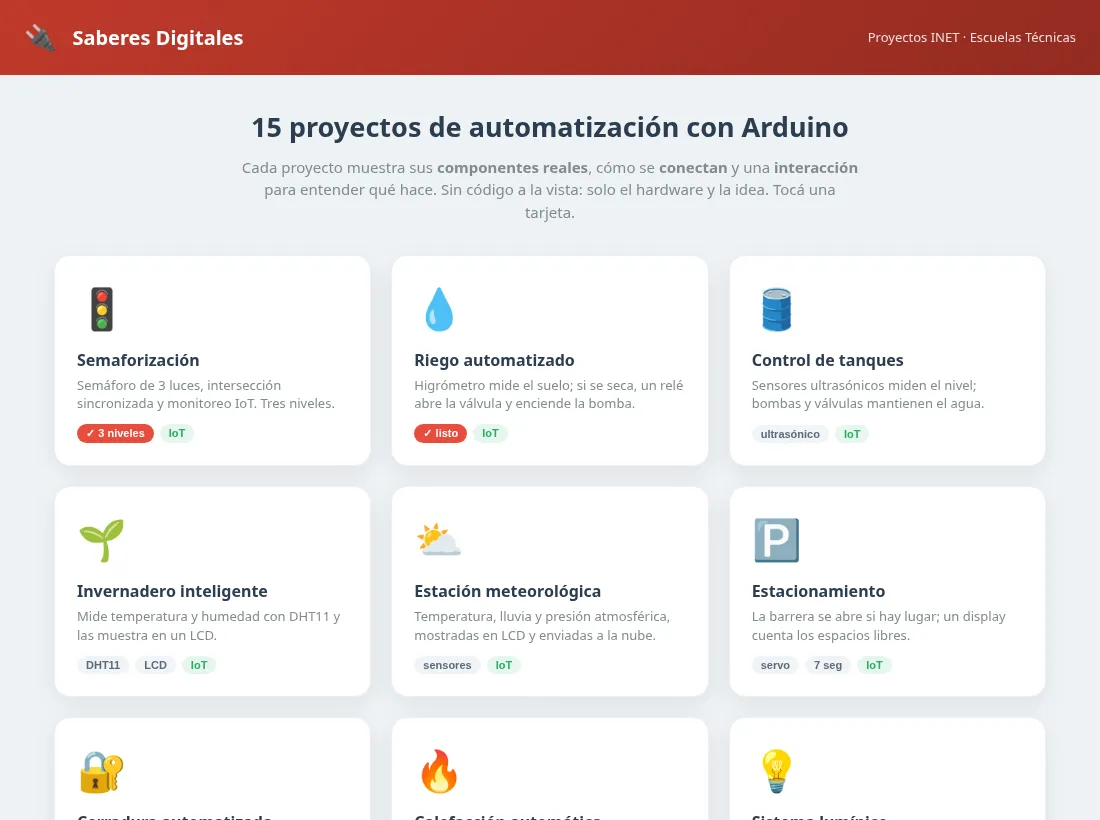The image size is (1100, 820).
Task: Open the Estacionamiento project title
Action: [819, 591]
